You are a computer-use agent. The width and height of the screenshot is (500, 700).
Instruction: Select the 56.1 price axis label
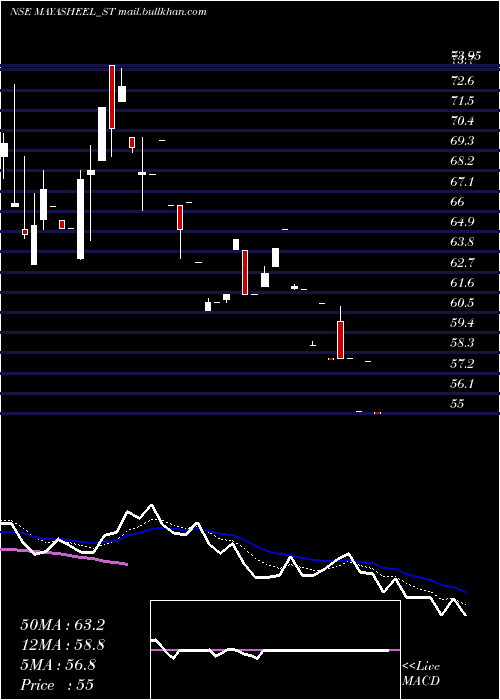(462, 384)
